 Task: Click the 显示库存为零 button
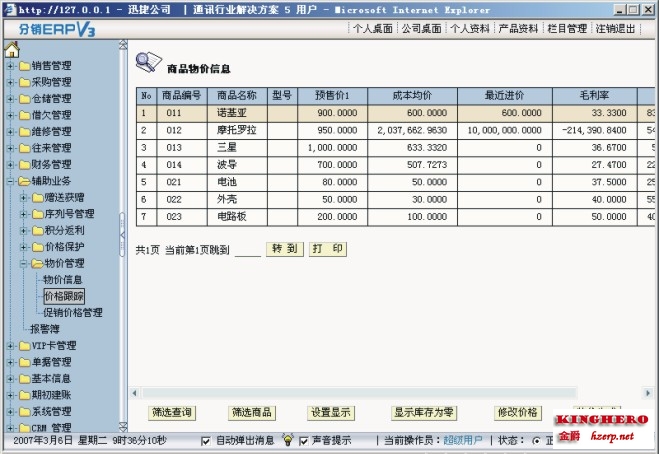(x=424, y=412)
